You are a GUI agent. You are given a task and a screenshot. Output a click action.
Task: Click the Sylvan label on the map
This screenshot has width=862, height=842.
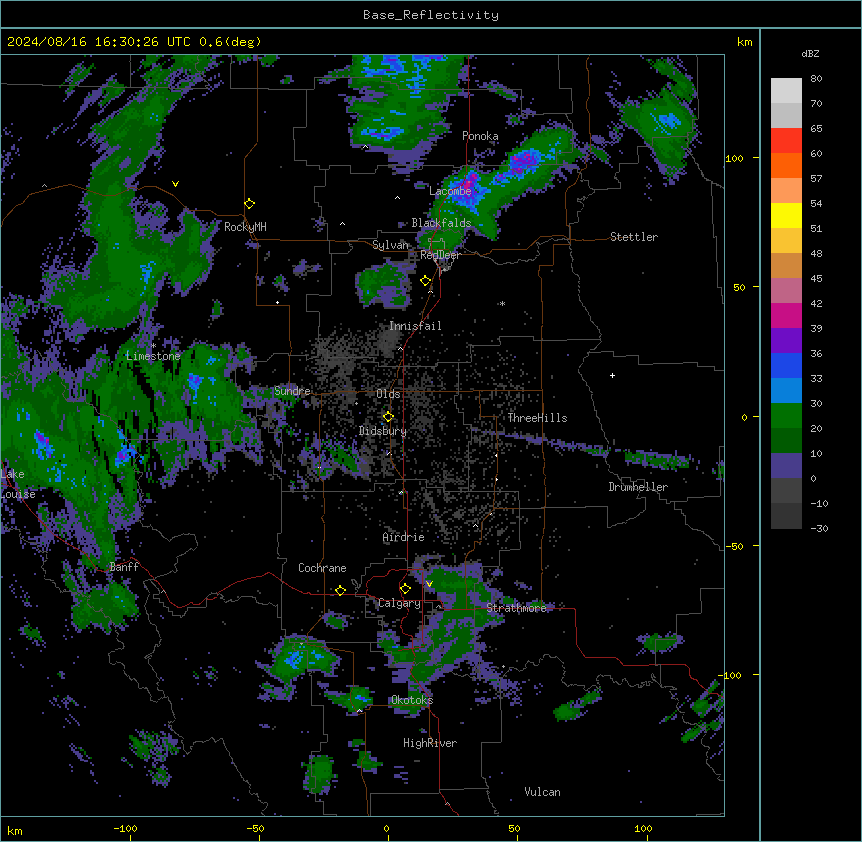tap(390, 245)
